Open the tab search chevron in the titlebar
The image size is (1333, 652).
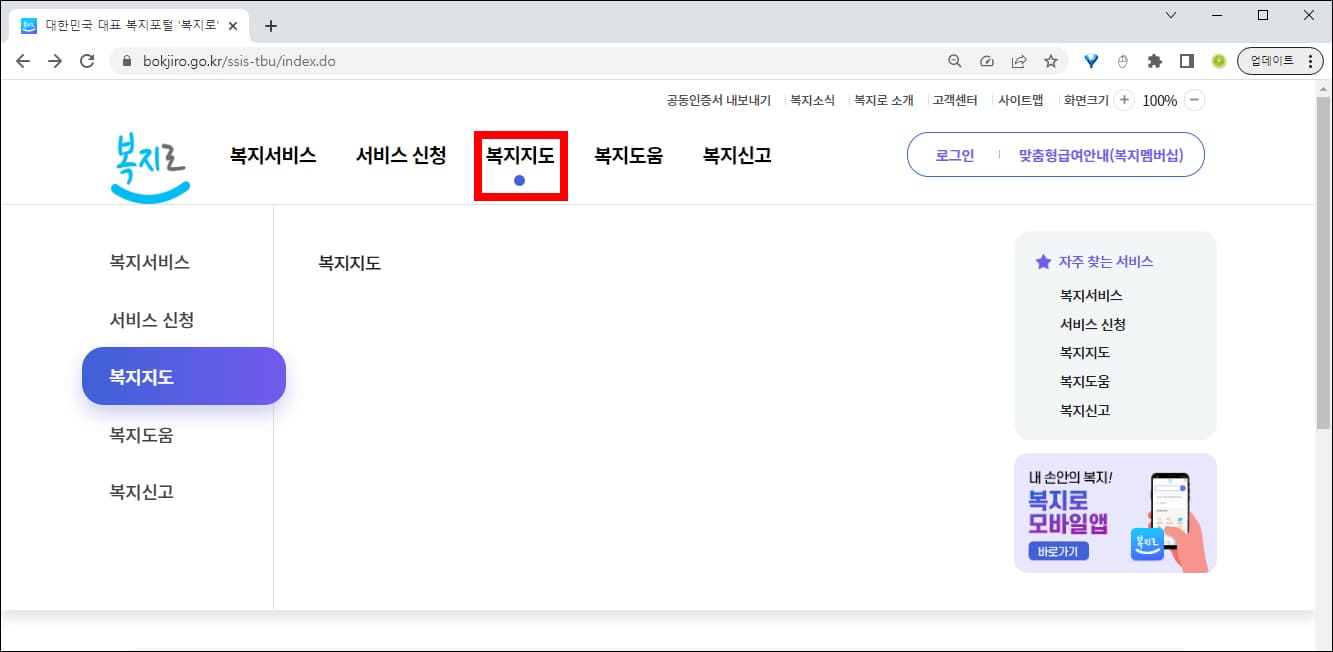pos(1168,15)
